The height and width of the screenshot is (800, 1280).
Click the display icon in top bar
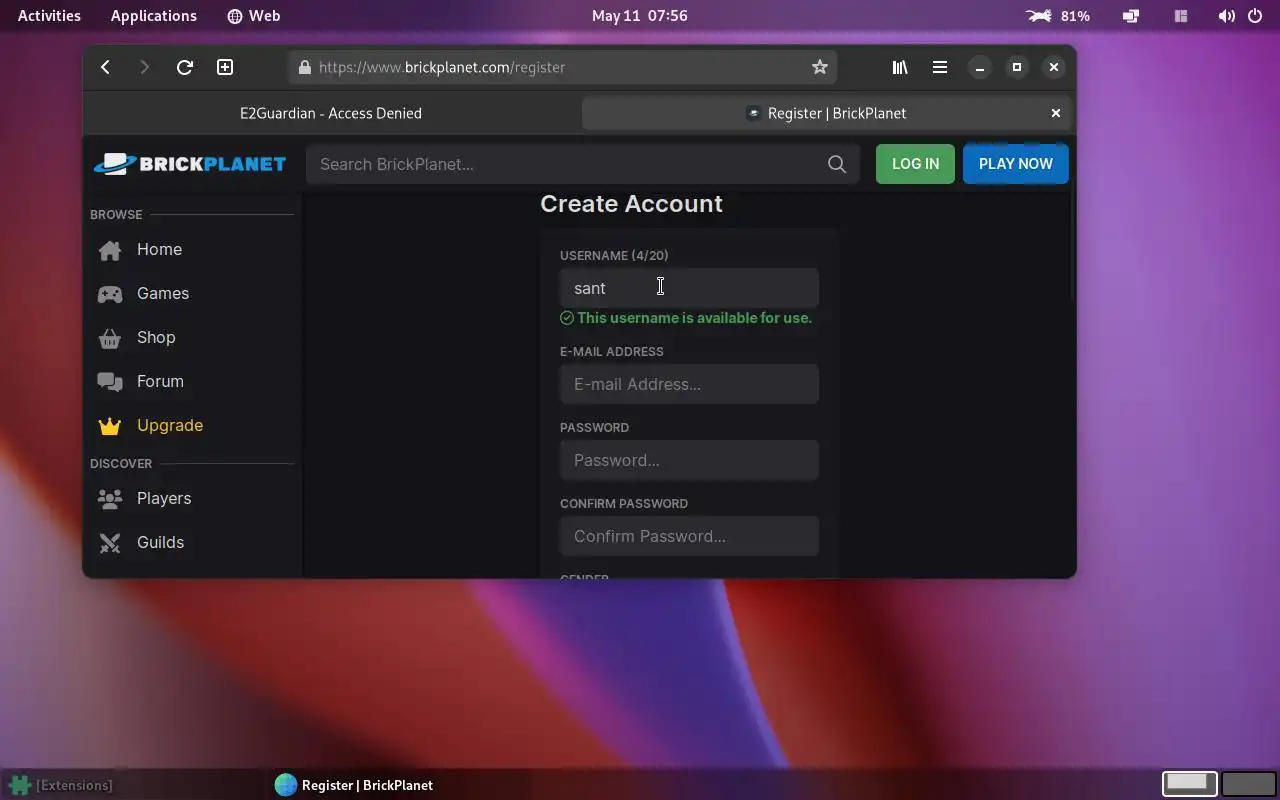click(x=1131, y=16)
